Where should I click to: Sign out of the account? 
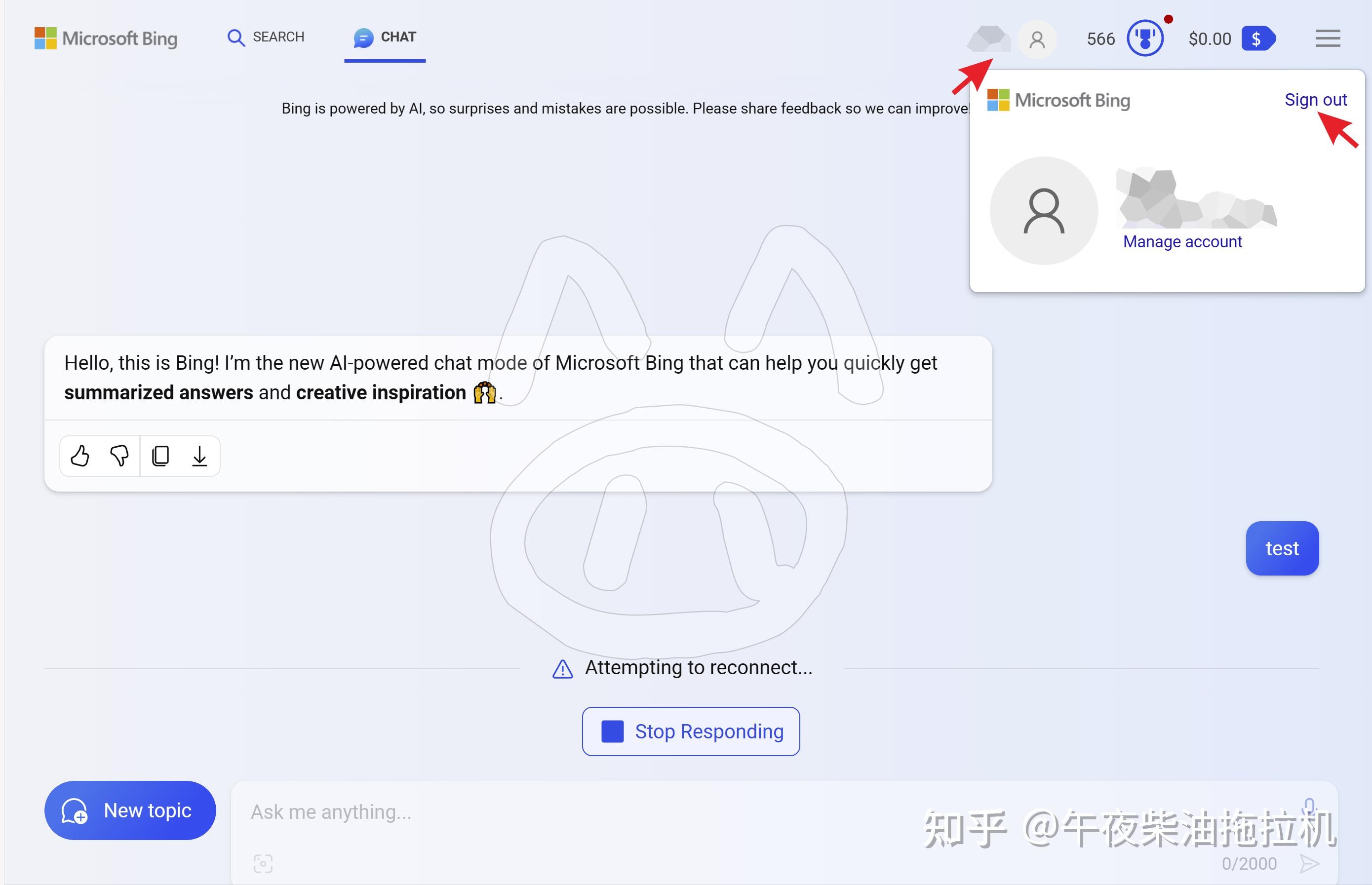pyautogui.click(x=1316, y=99)
